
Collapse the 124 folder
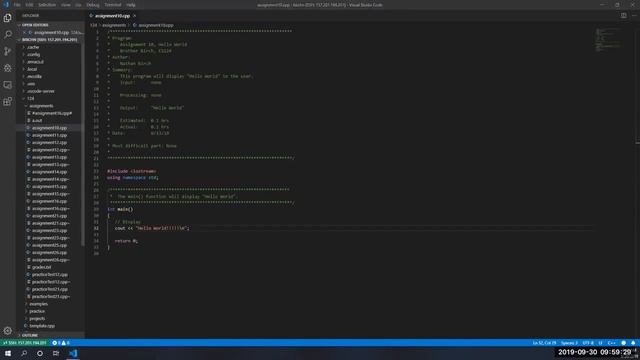31,98
